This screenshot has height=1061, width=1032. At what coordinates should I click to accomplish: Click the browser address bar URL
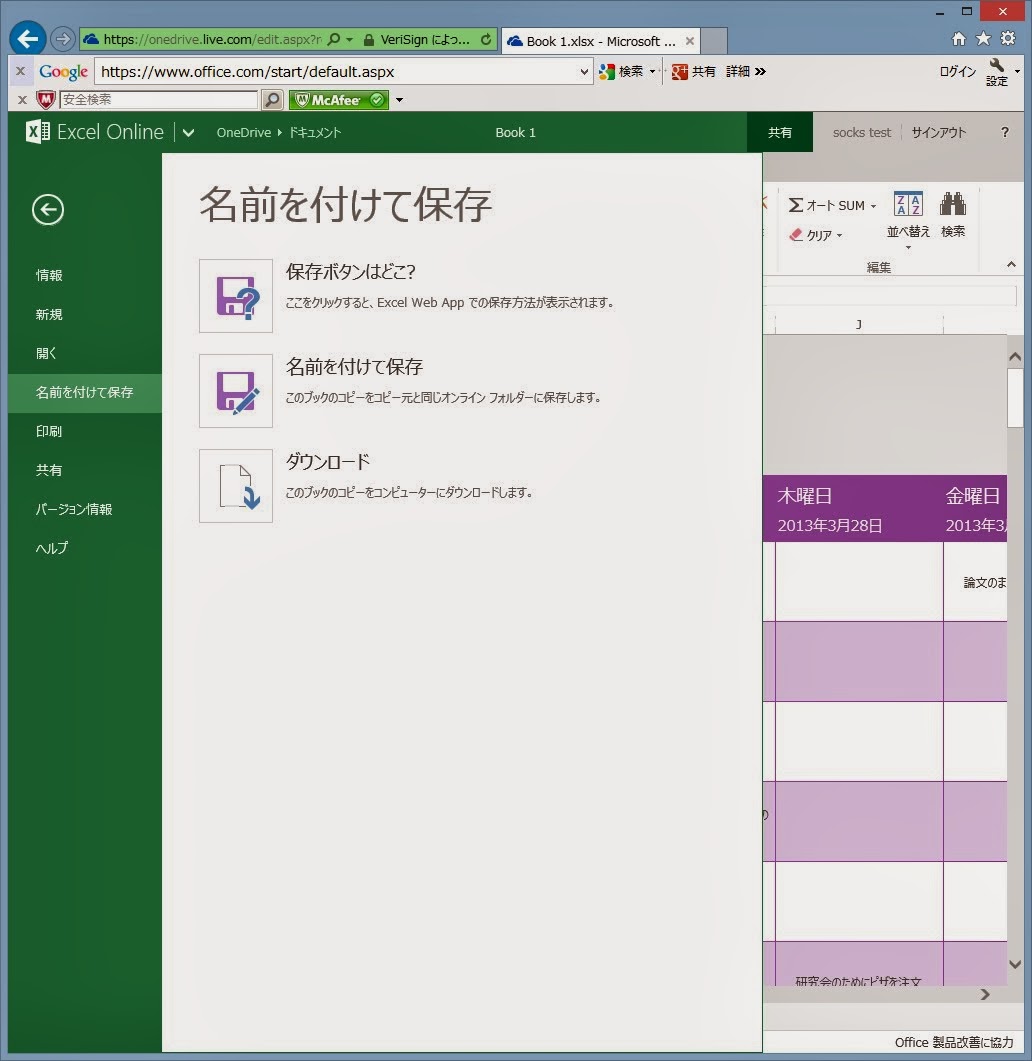pos(212,39)
